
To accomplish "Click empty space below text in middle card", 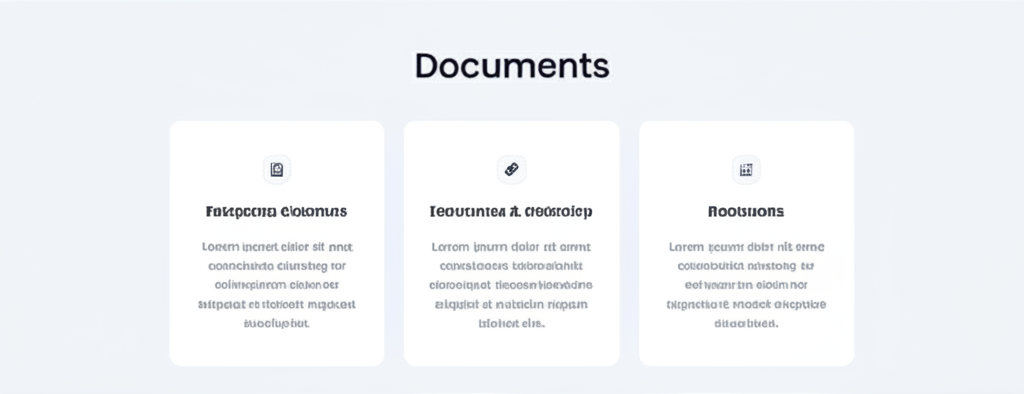I will pos(511,348).
